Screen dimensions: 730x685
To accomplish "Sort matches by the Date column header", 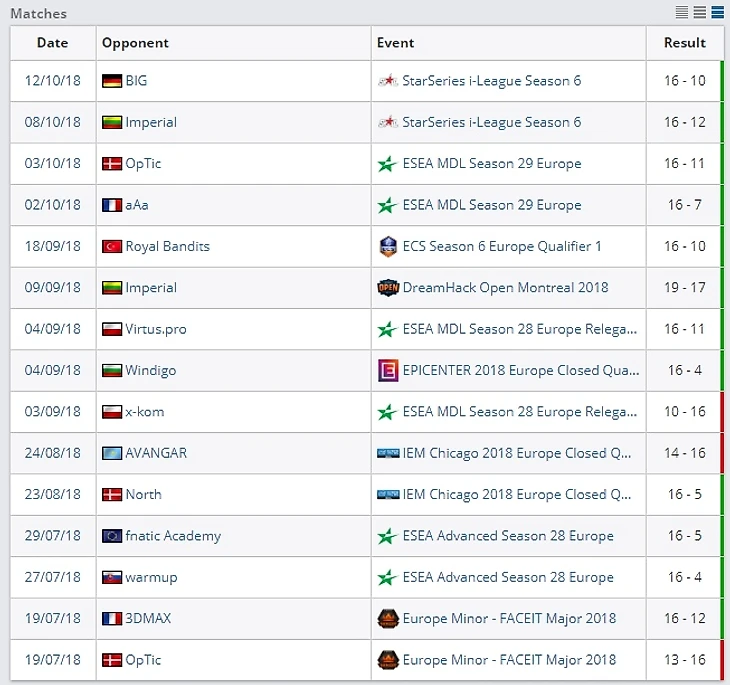I will coord(52,43).
